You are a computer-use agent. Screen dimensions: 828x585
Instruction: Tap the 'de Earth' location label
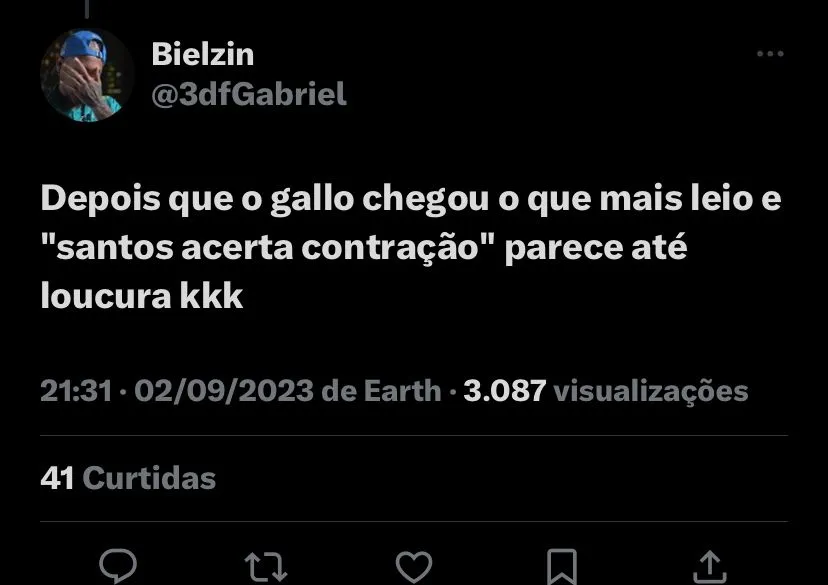pos(381,391)
